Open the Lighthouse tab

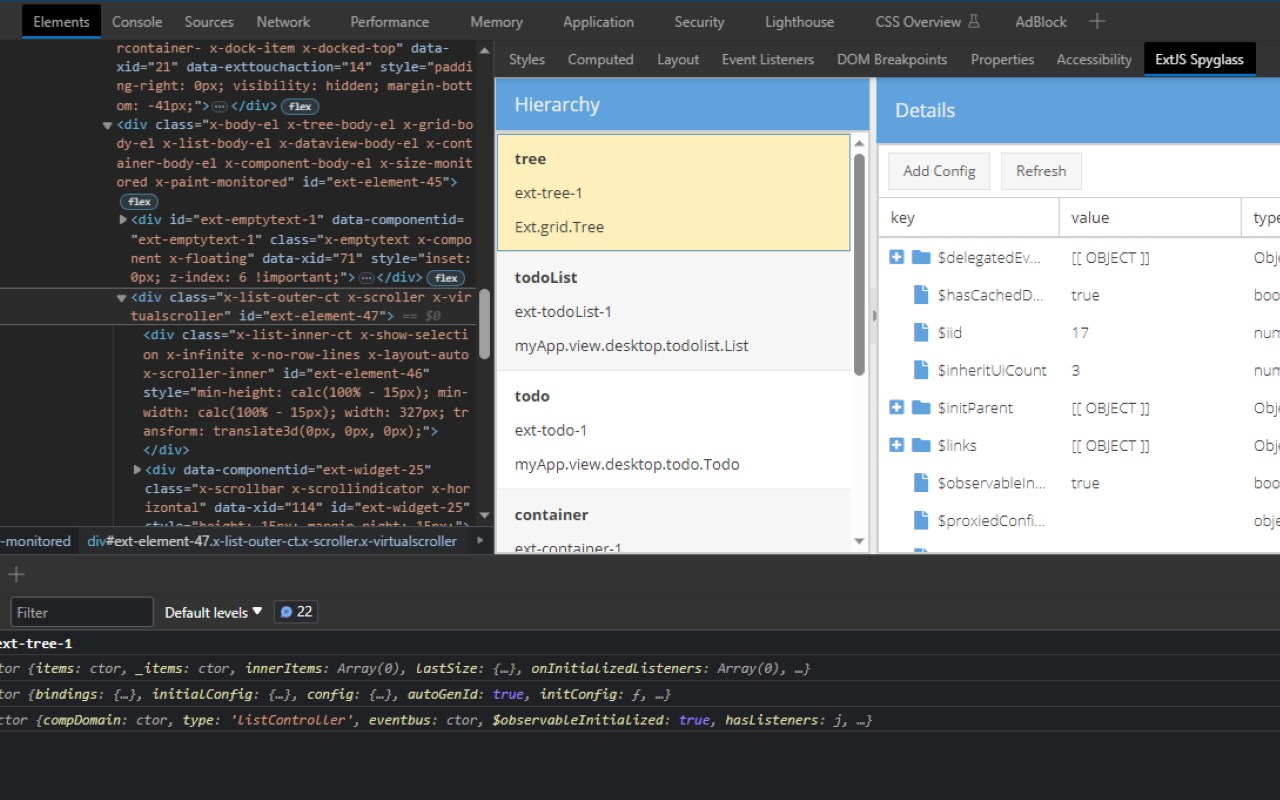[x=799, y=21]
